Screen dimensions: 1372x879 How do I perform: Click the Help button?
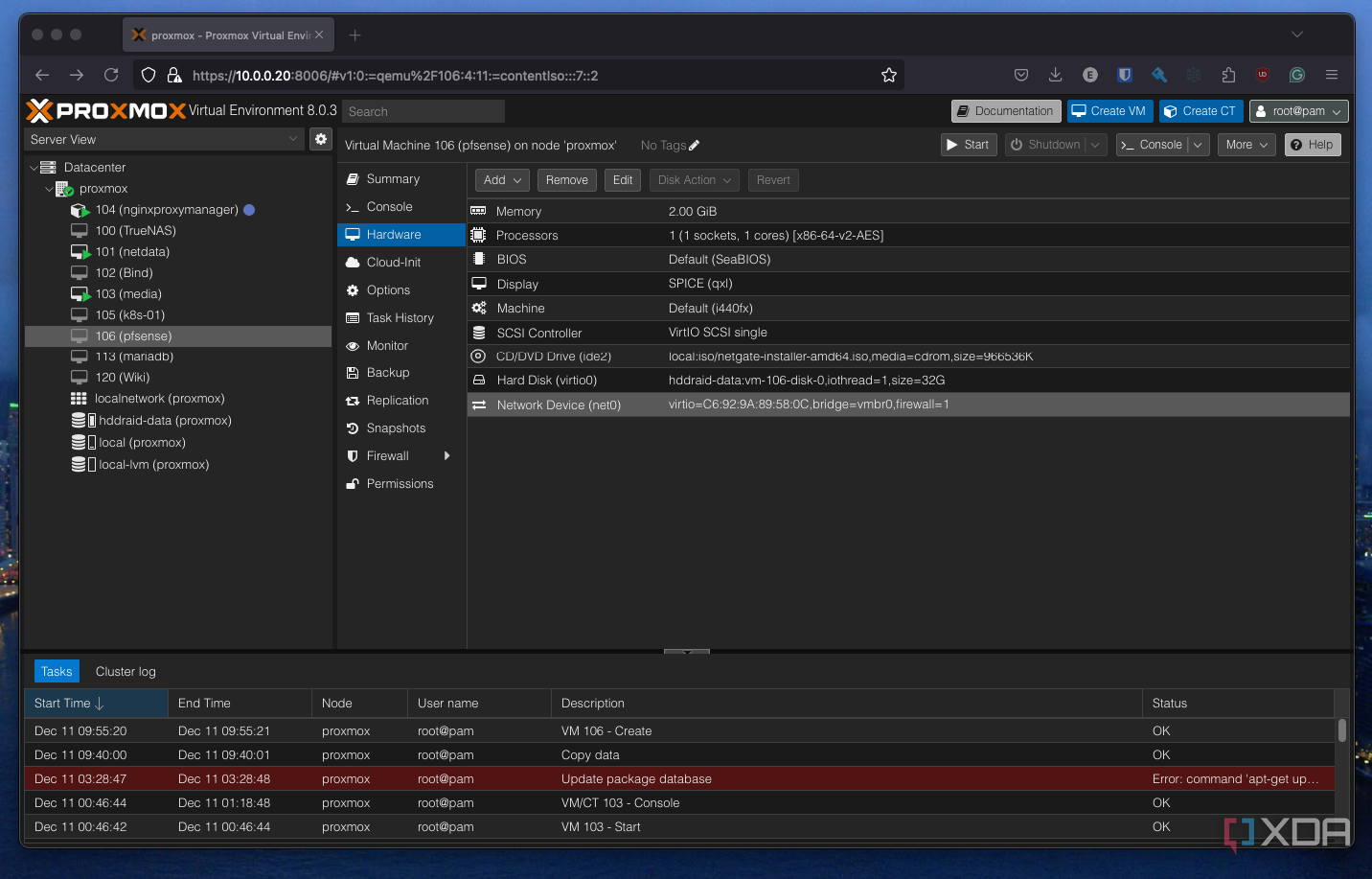pyautogui.click(x=1313, y=145)
